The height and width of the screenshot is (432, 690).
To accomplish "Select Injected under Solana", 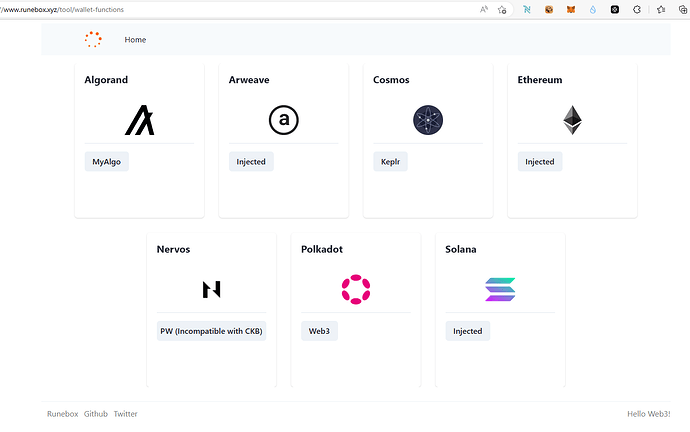I will (x=468, y=331).
